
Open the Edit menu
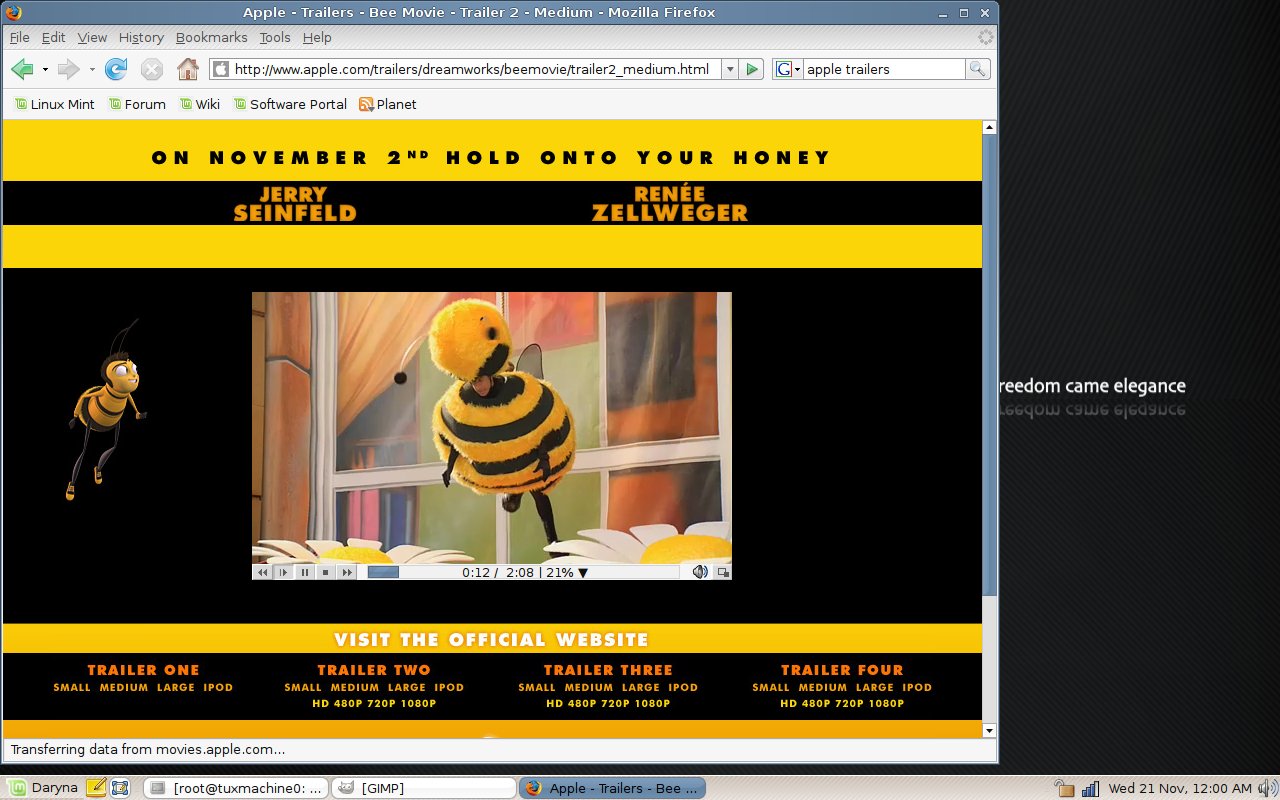(53, 37)
